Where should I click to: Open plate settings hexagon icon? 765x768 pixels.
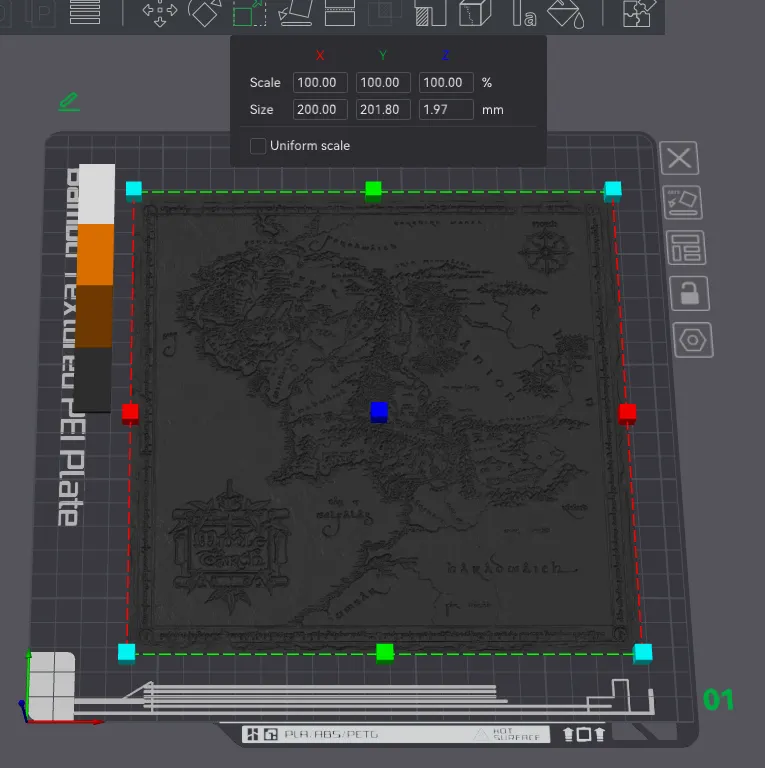click(693, 339)
